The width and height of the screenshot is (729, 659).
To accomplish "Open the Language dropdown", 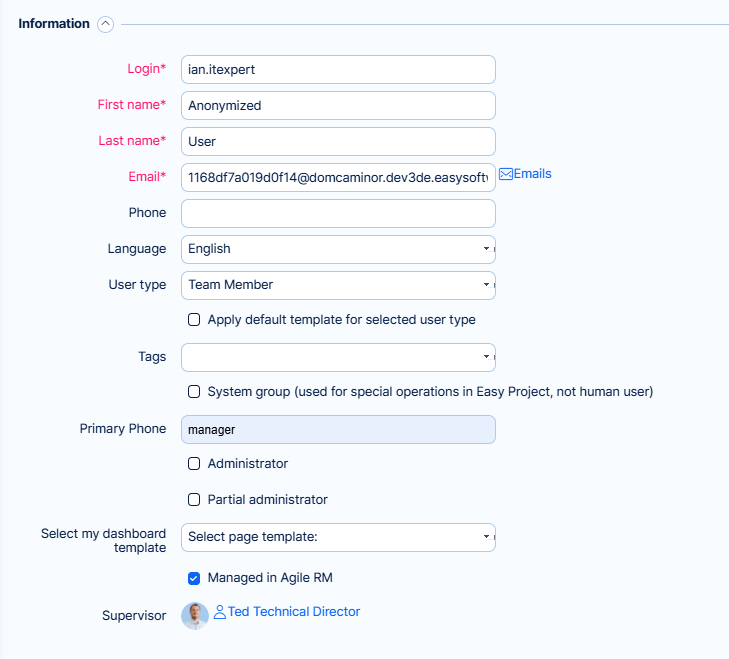I will pos(338,249).
